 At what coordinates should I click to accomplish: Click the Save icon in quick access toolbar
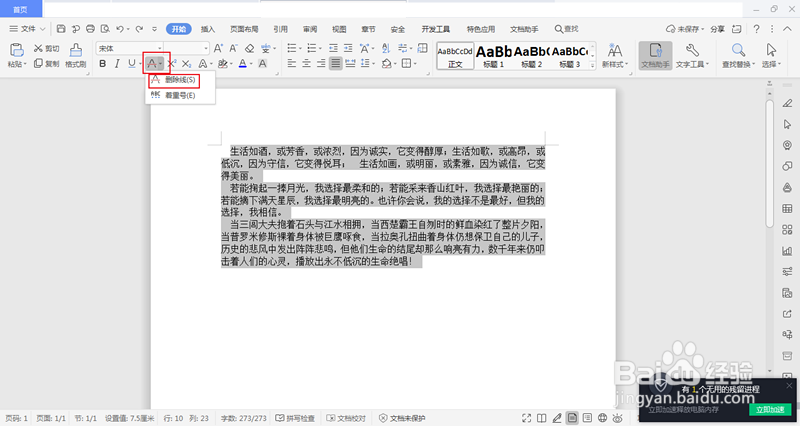point(61,29)
